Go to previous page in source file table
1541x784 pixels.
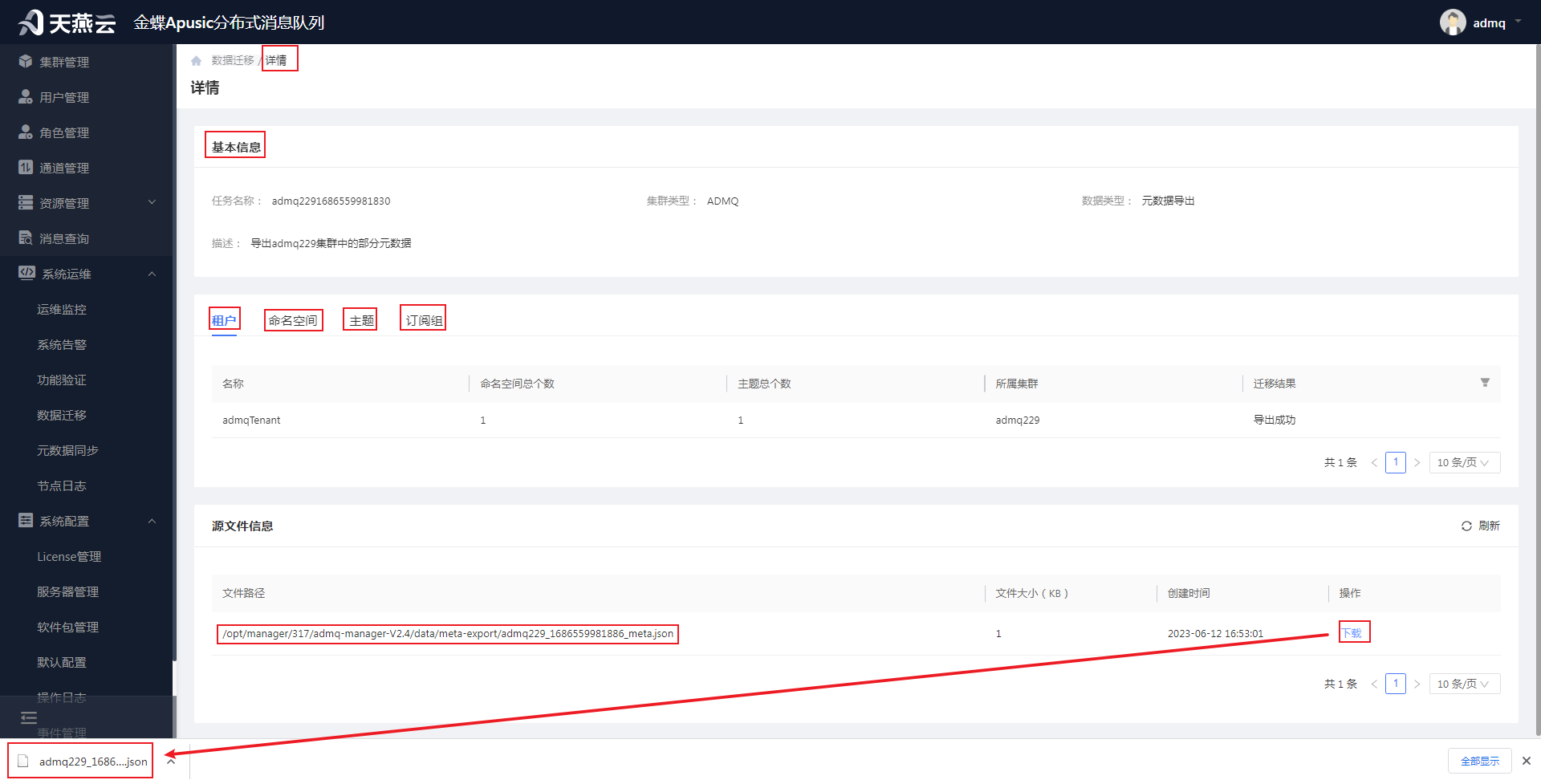[1374, 684]
